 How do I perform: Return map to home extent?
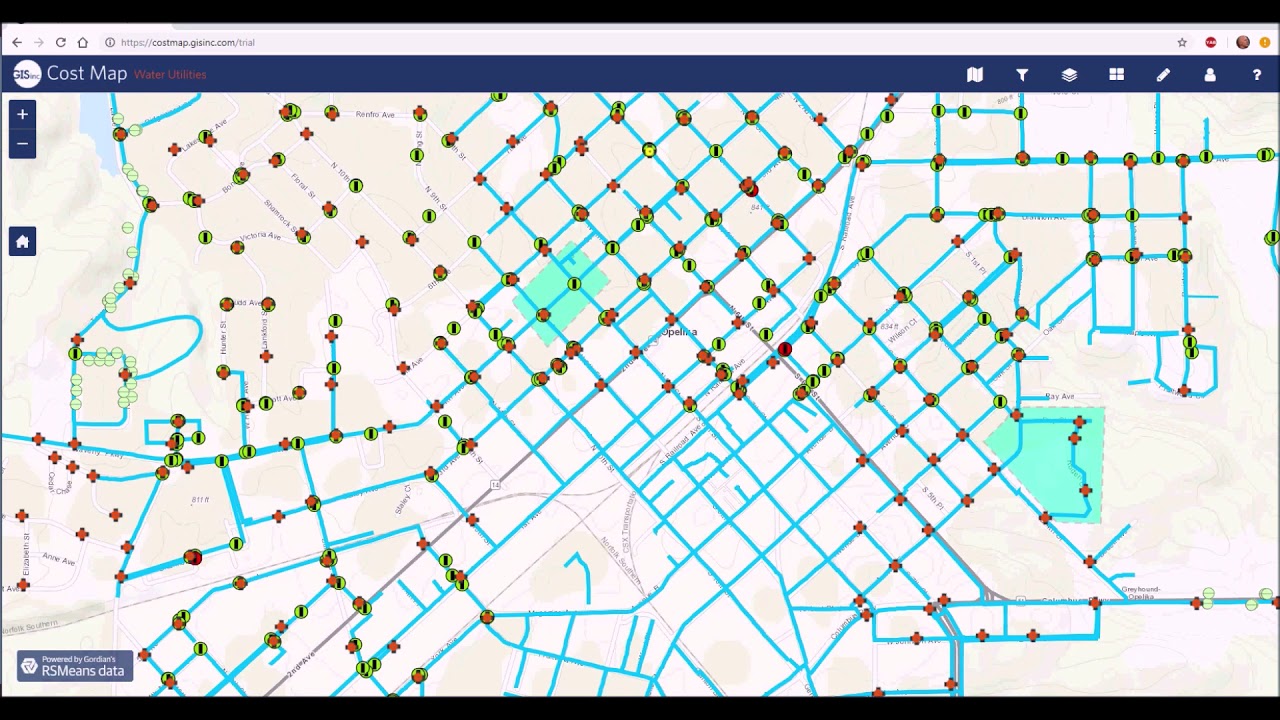coord(22,241)
